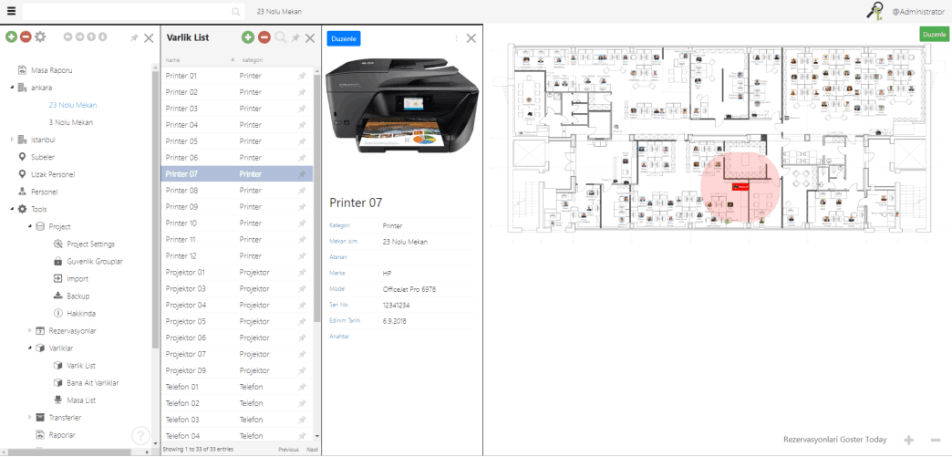This screenshot has height=457, width=952.
Task: Click the blue Duzenle button
Action: [x=343, y=38]
